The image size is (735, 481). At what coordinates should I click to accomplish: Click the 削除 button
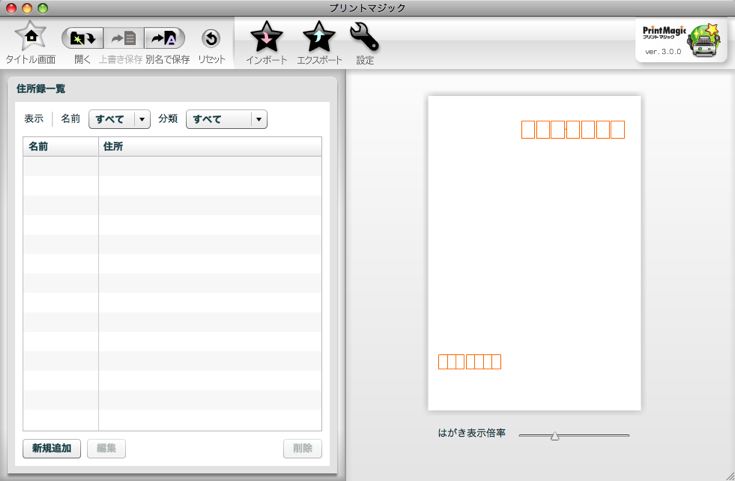click(302, 449)
